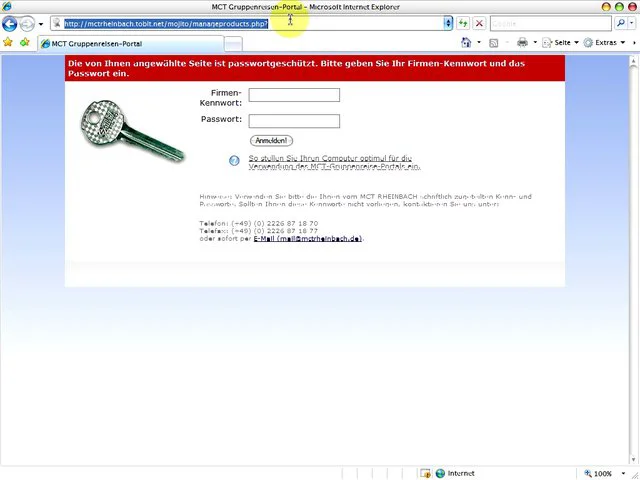Select the MCT Gruppenreisen-Portal tab
The height and width of the screenshot is (480, 640).
pyautogui.click(x=131, y=44)
